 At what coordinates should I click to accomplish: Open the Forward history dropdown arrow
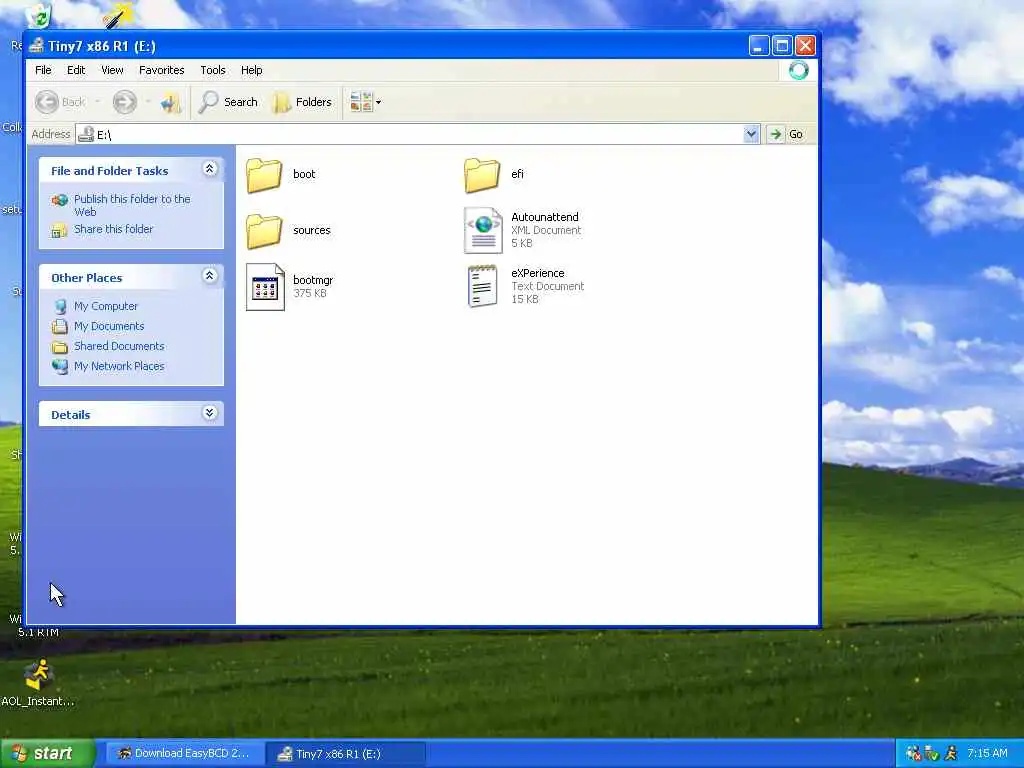(x=148, y=102)
